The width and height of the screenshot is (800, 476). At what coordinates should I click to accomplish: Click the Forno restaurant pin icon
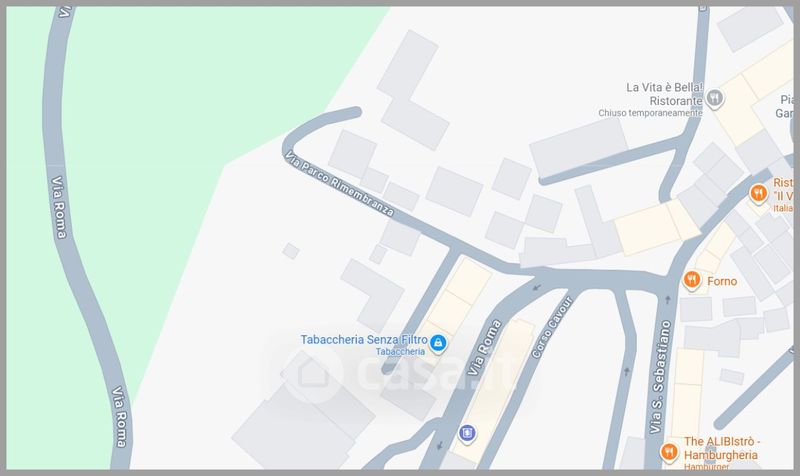(691, 280)
